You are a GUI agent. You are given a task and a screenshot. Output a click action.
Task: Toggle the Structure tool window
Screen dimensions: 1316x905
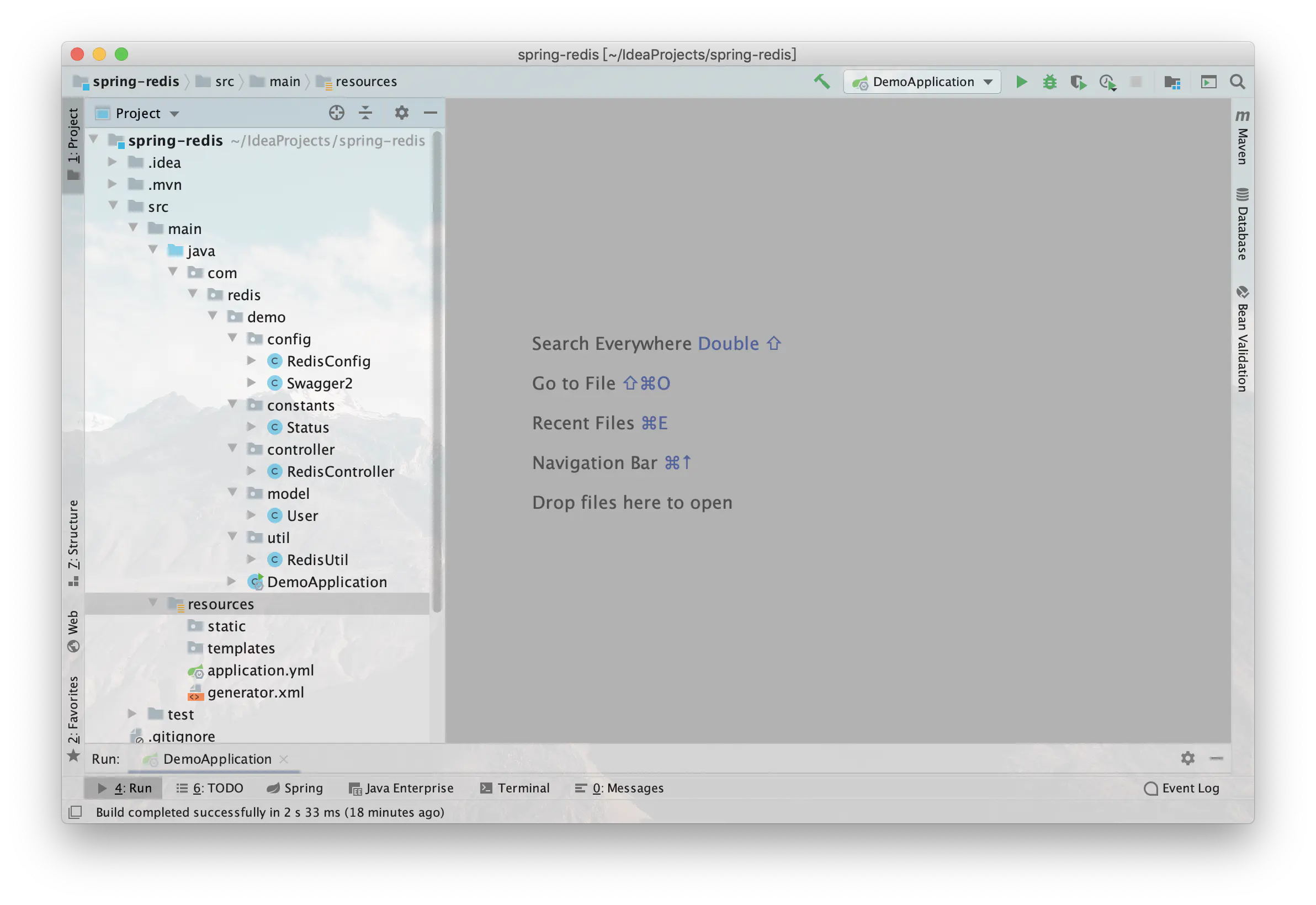pyautogui.click(x=74, y=542)
